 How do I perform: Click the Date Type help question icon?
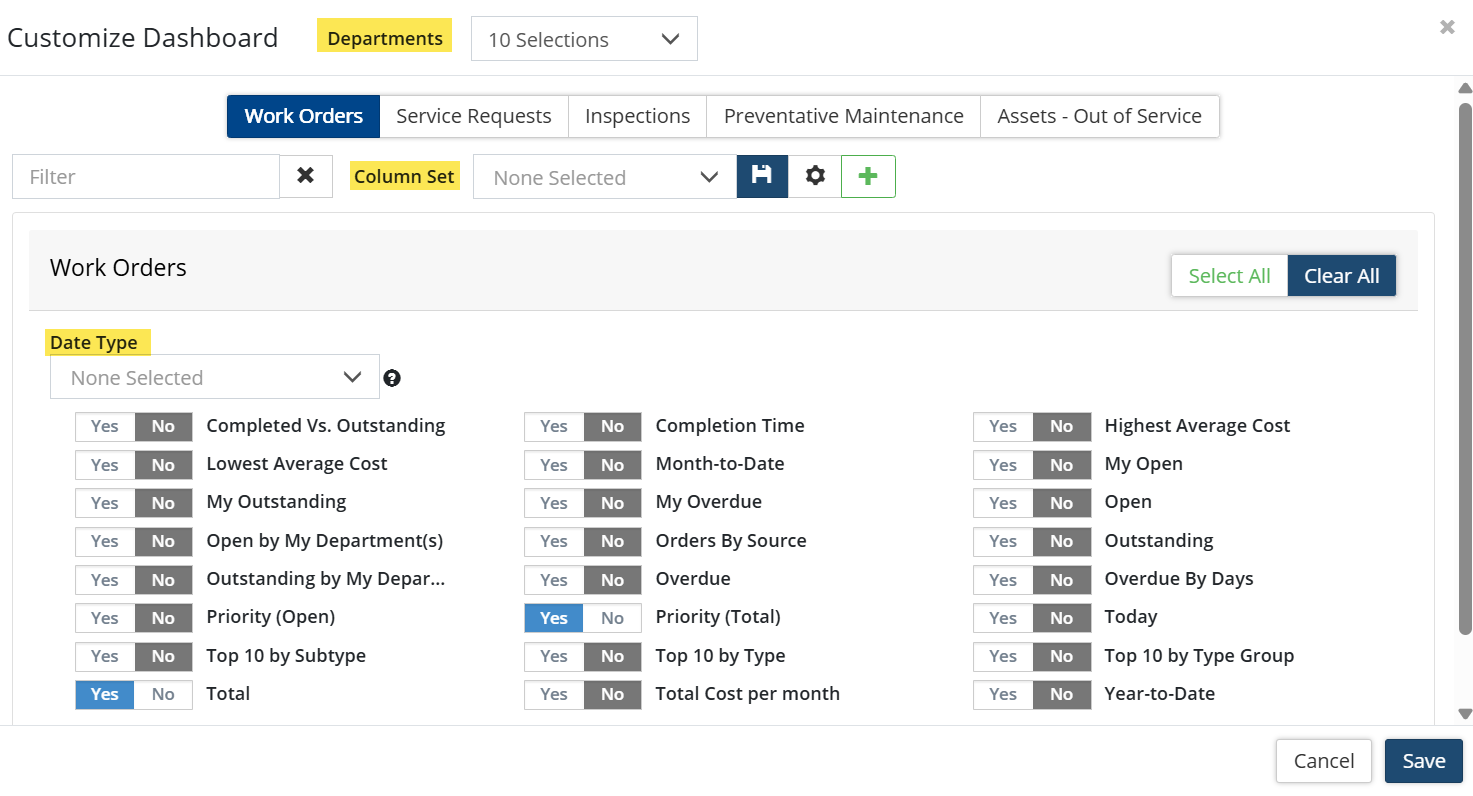(x=392, y=378)
